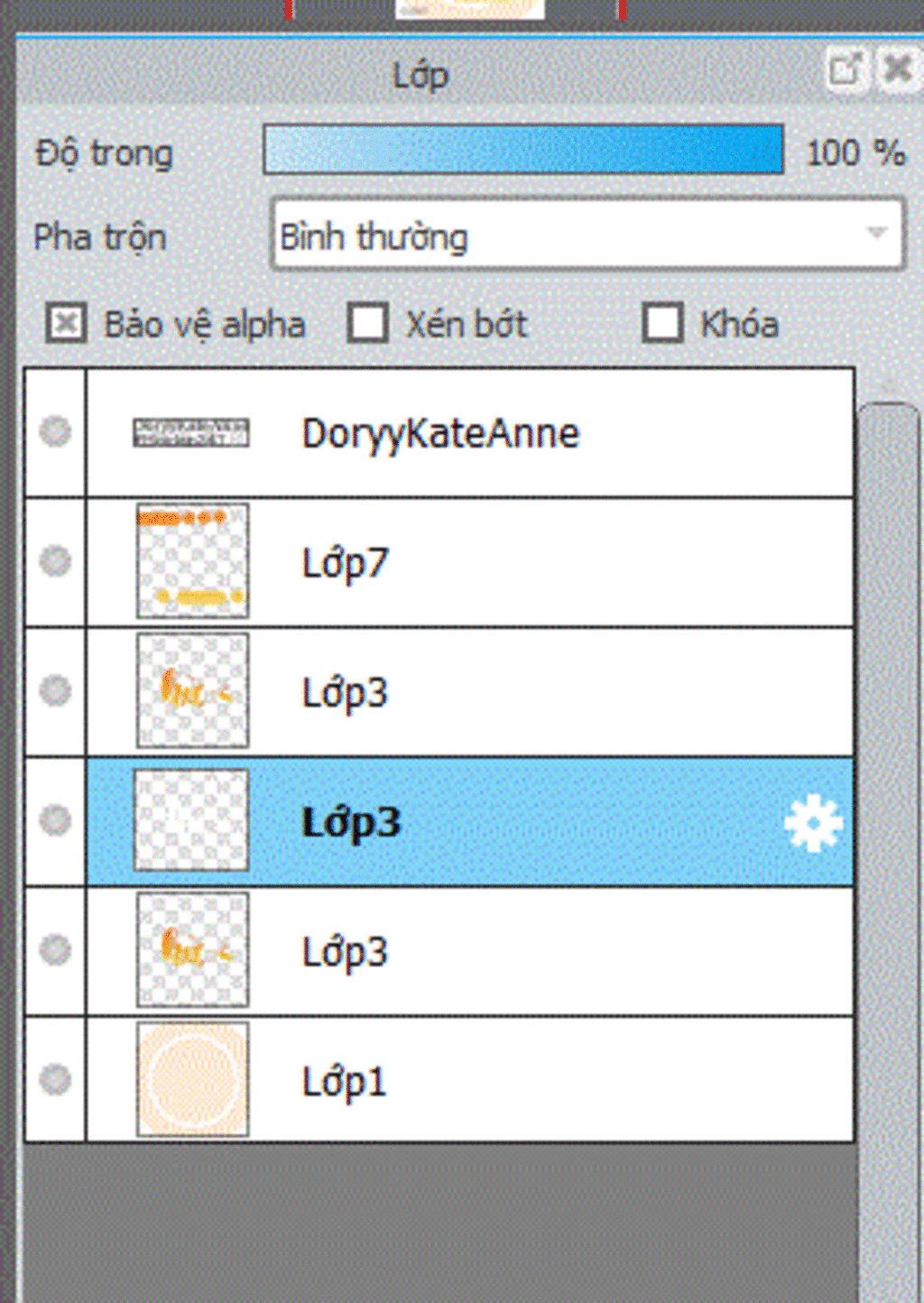Click the Bình thường dropdown arrow

876,233
